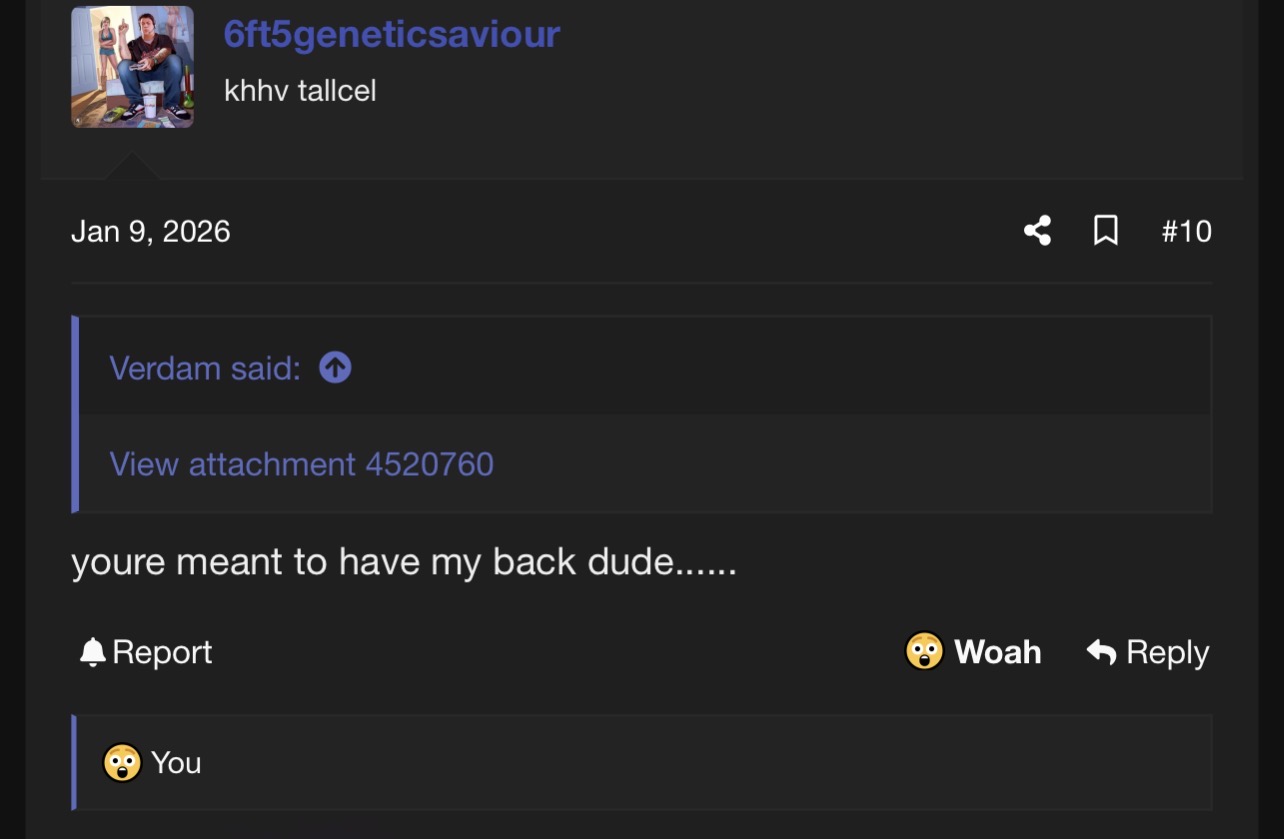This screenshot has width=1284, height=839.
Task: Click the "Verdam said:" quote link
Action: 204,368
